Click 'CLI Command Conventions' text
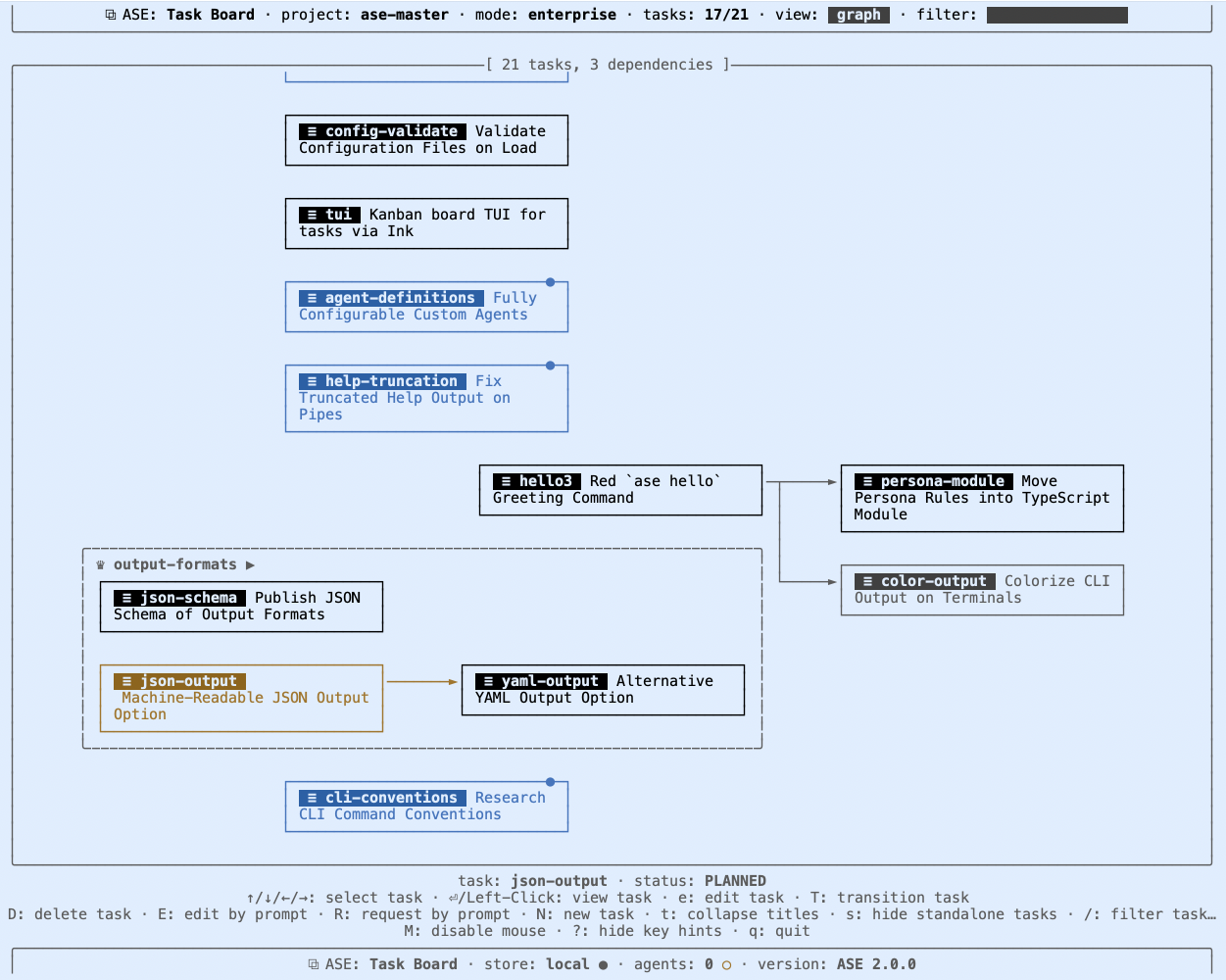The image size is (1226, 980). (400, 814)
